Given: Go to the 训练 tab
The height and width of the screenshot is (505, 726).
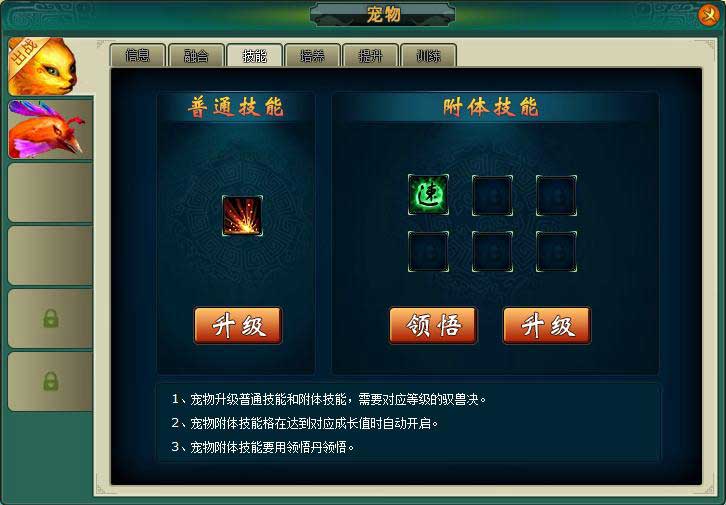Looking at the screenshot, I should (x=428, y=56).
